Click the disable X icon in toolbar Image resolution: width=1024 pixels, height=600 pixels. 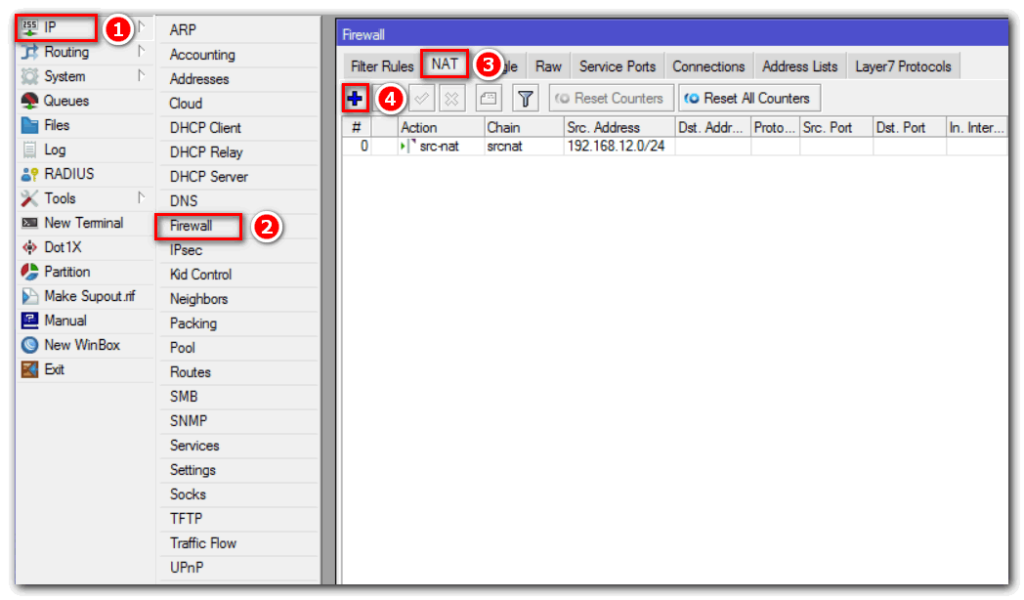[451, 98]
